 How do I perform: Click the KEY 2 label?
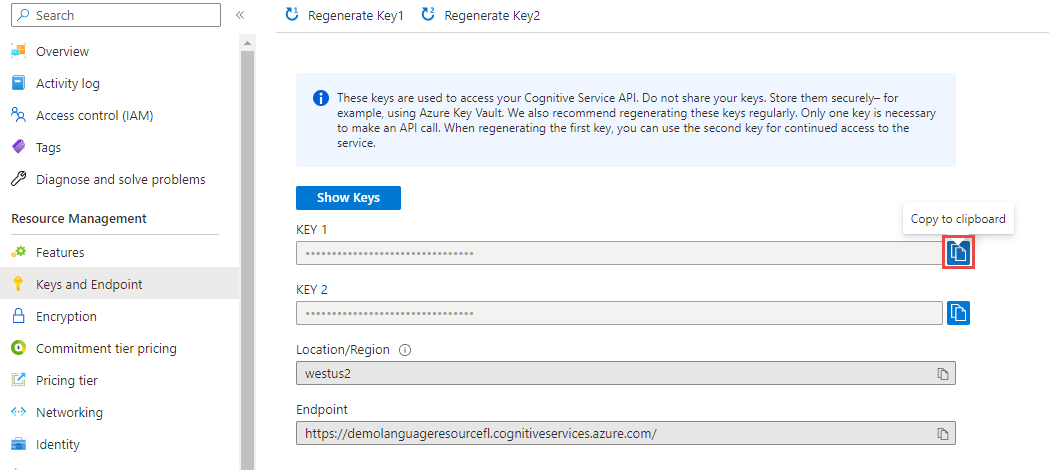click(312, 289)
